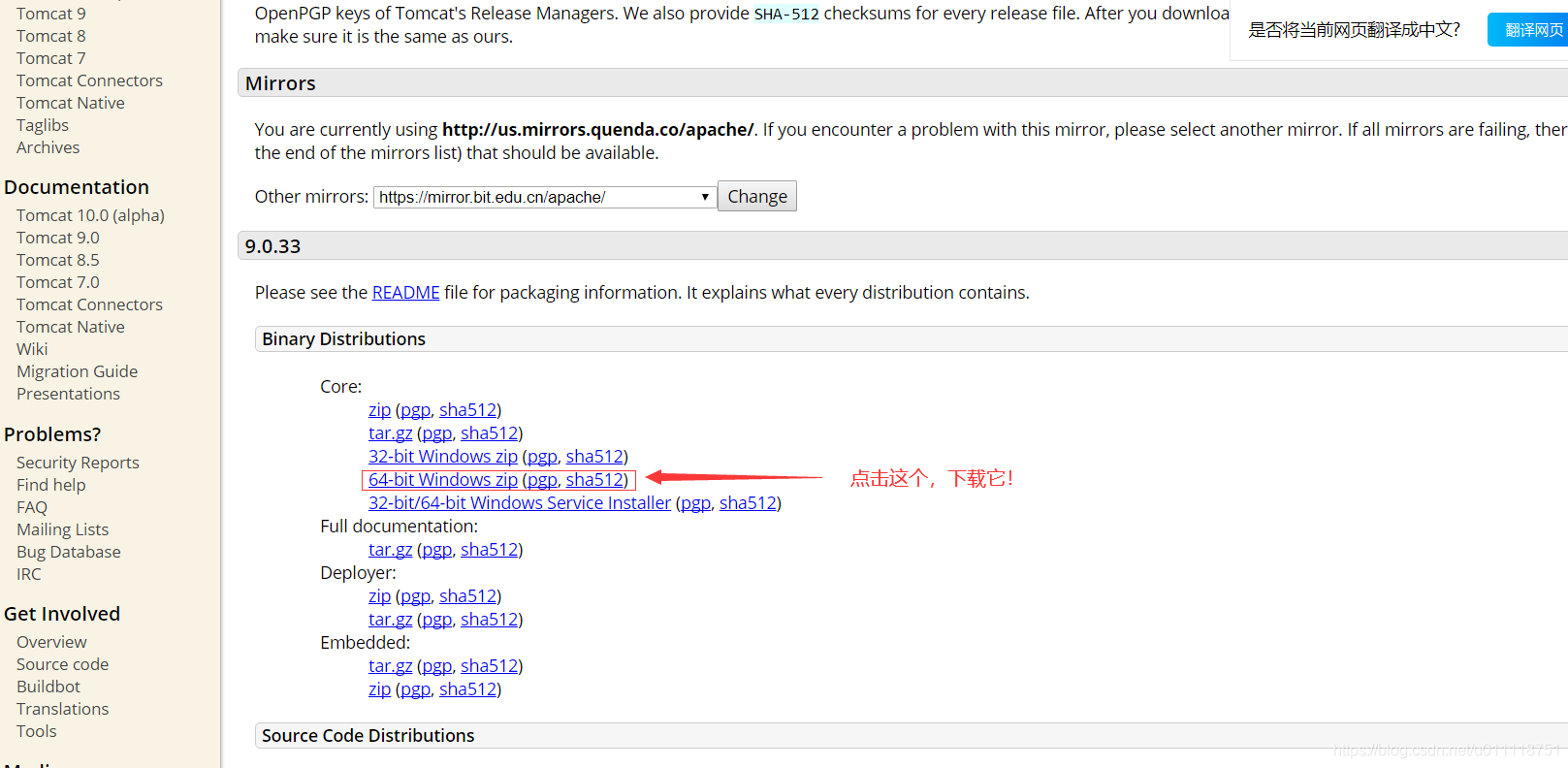Go to Tomcat 8 download page
This screenshot has height=768, width=1568.
coord(50,36)
